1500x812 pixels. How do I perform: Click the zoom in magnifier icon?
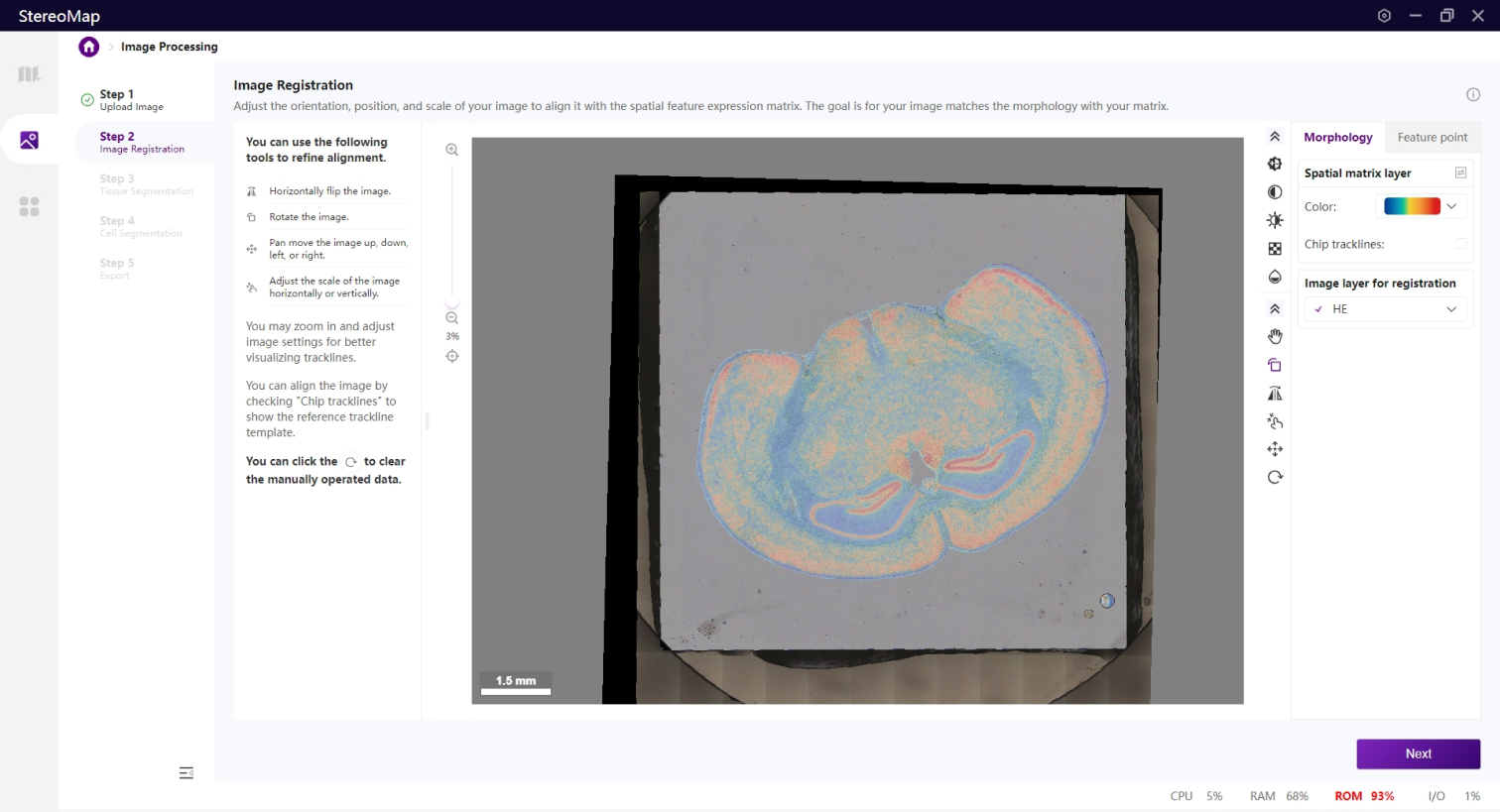pyautogui.click(x=452, y=150)
